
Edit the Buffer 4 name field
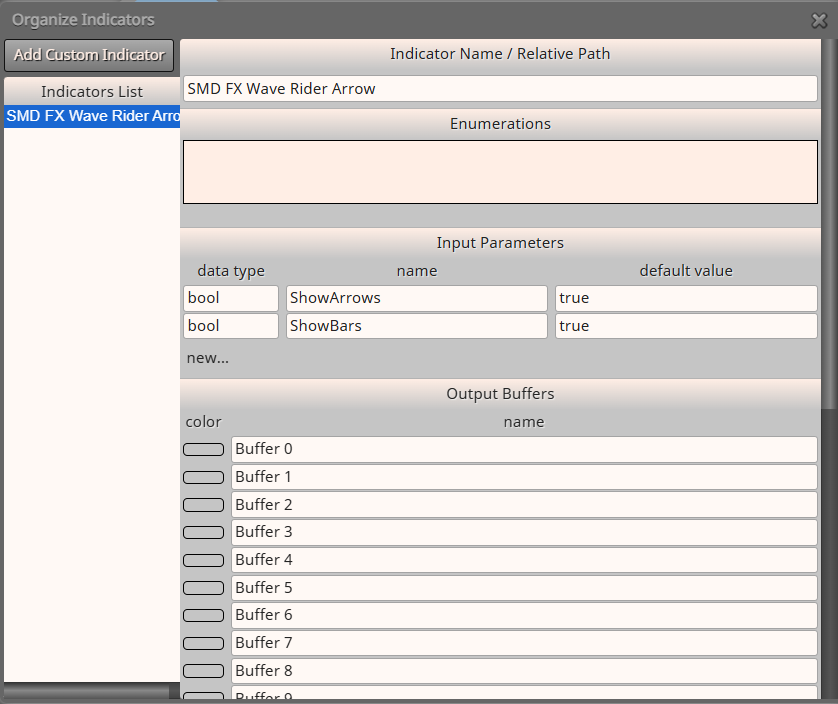click(524, 560)
